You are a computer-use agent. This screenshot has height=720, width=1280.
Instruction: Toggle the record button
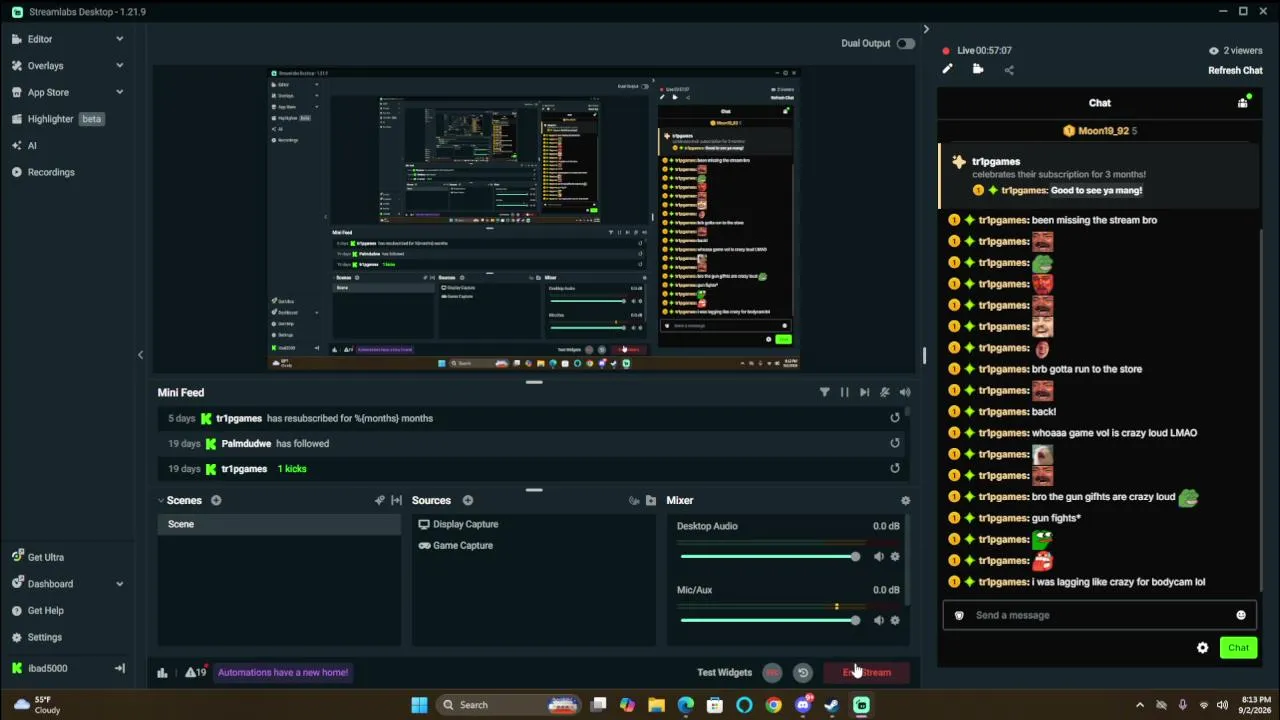(772, 672)
